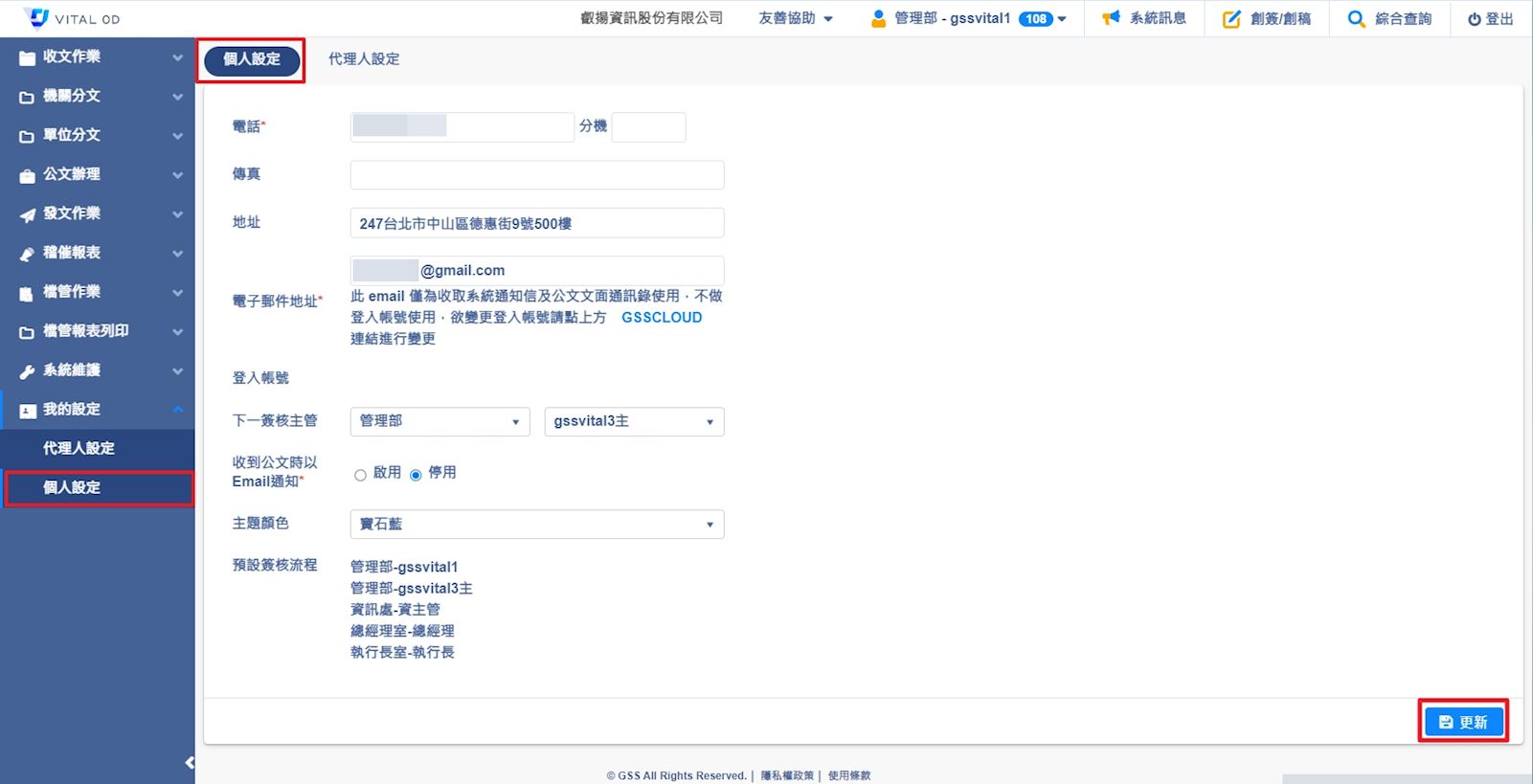Viewport: 1533px width, 784px height.
Task: Enable Email notification with 啟用 radio
Action: pyautogui.click(x=360, y=475)
